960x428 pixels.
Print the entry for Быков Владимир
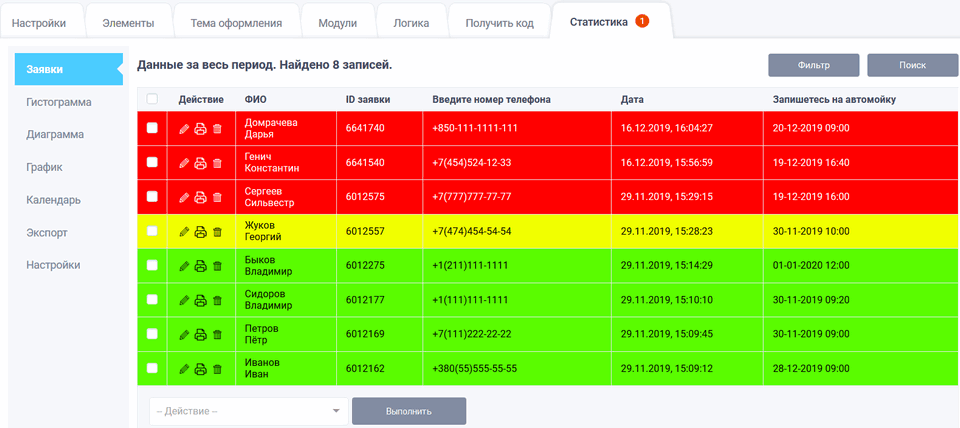(200, 266)
